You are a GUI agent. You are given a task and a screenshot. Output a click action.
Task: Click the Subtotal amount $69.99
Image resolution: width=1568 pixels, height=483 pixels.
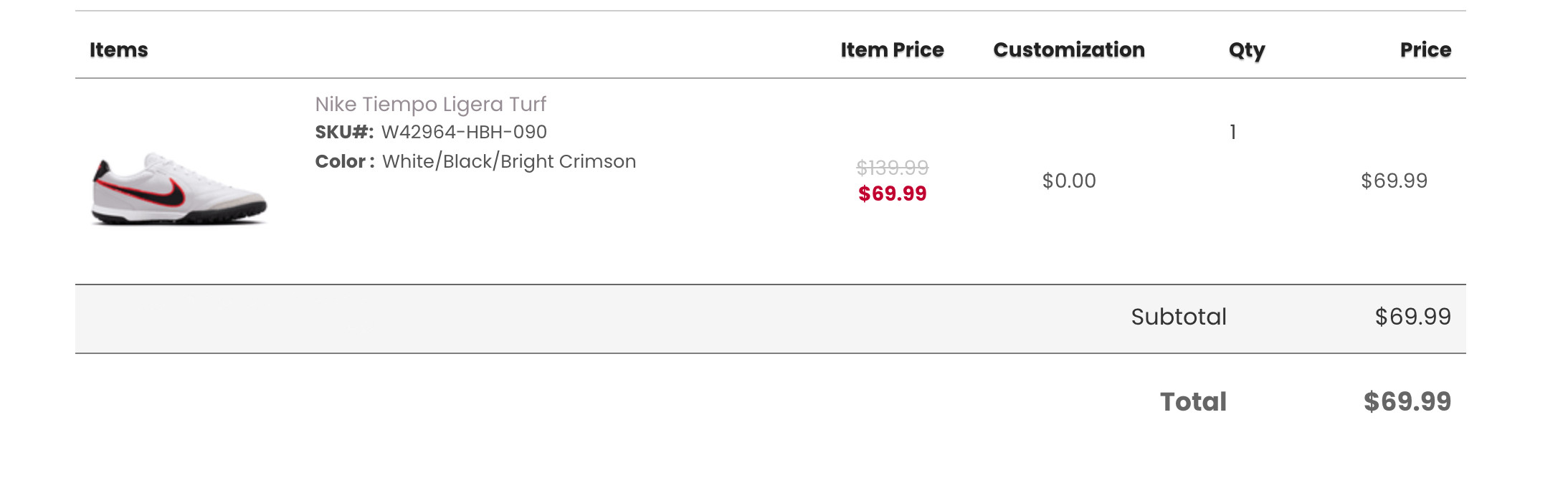pyautogui.click(x=1412, y=317)
